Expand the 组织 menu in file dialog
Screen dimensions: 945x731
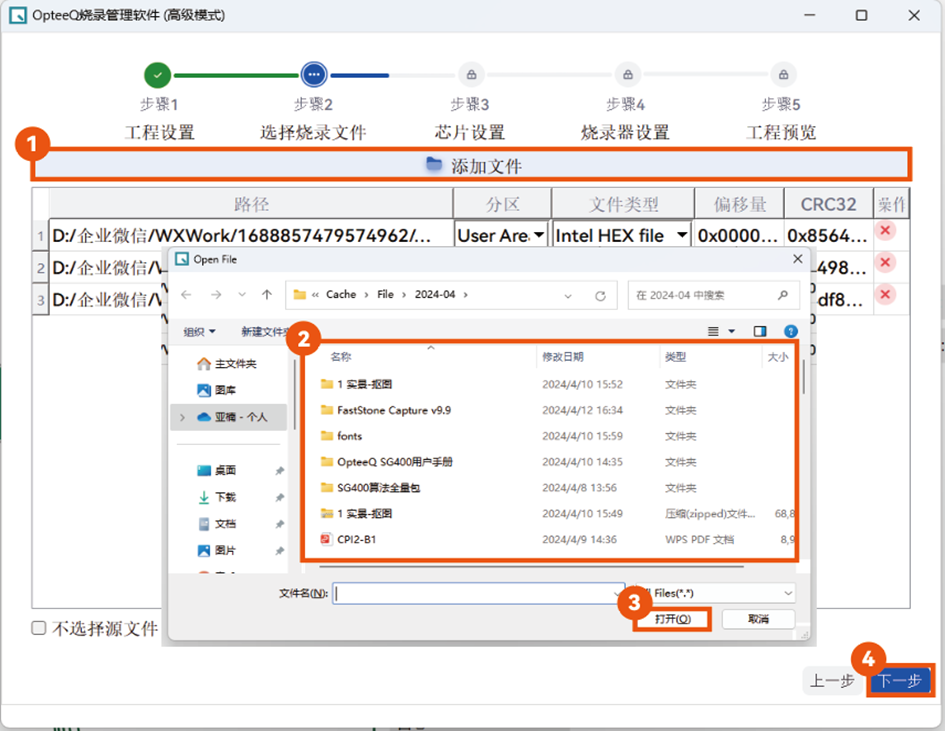[200, 331]
